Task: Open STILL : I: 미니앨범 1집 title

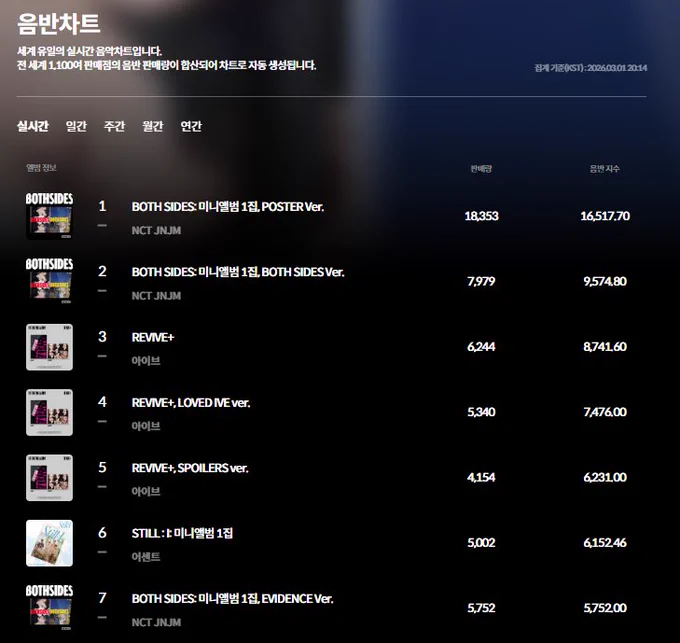Action: coord(182,533)
